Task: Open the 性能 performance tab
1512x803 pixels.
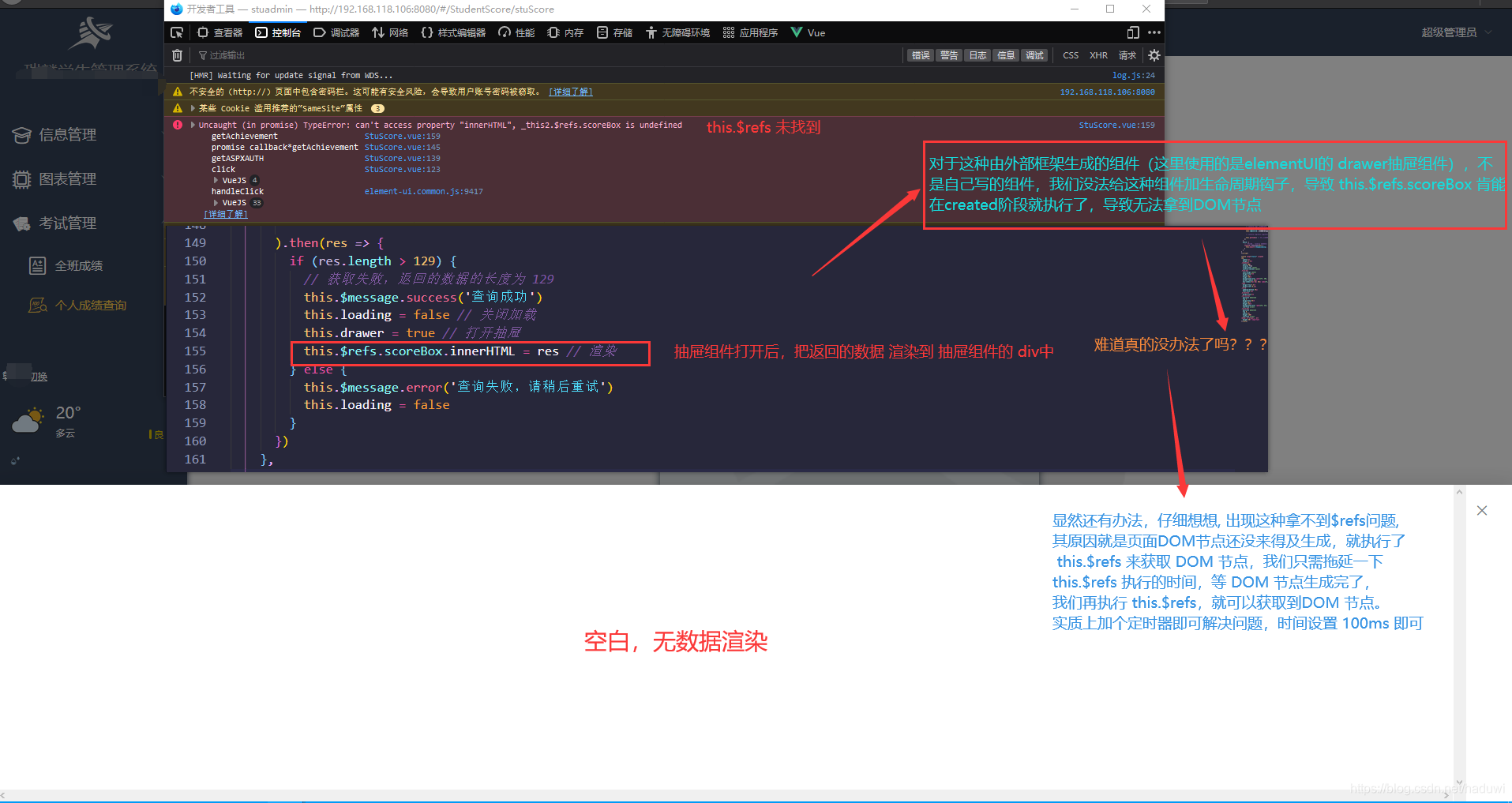Action: point(516,32)
